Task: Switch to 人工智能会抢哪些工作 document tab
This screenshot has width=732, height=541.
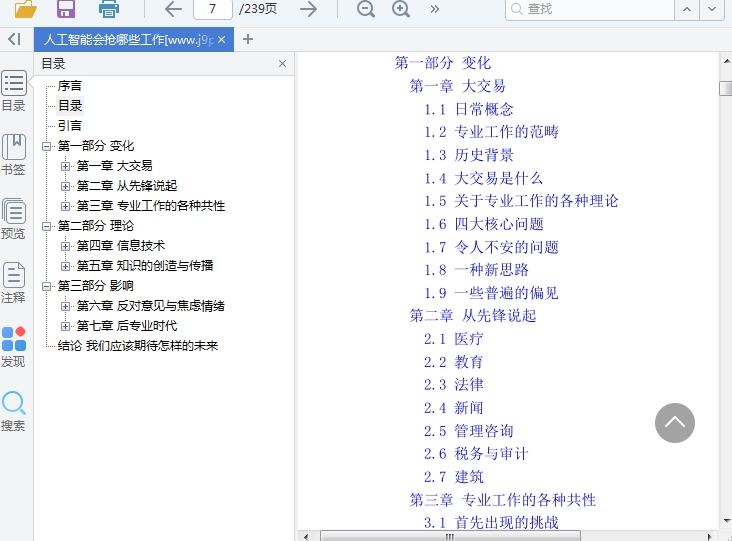Action: [128, 40]
